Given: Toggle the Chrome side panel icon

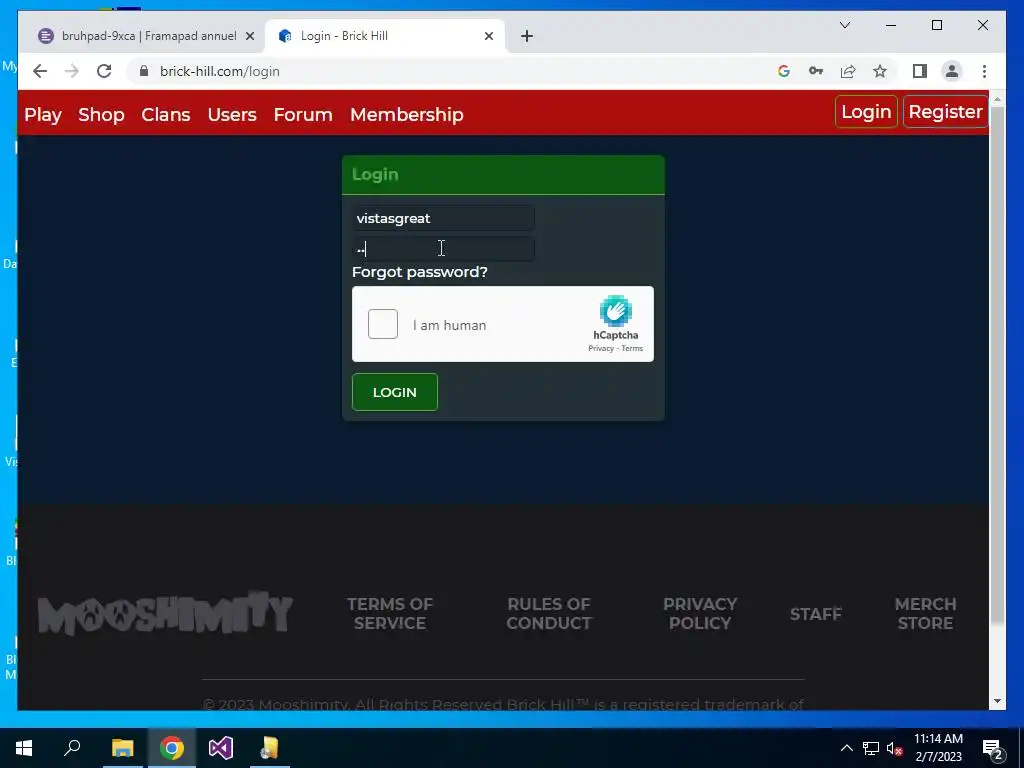Looking at the screenshot, I should (x=920, y=71).
